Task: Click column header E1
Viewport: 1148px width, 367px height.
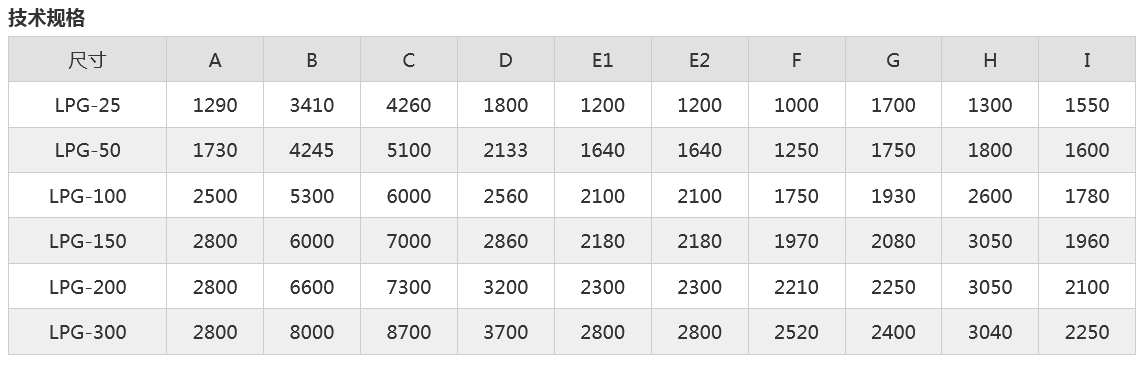Action: [x=603, y=59]
